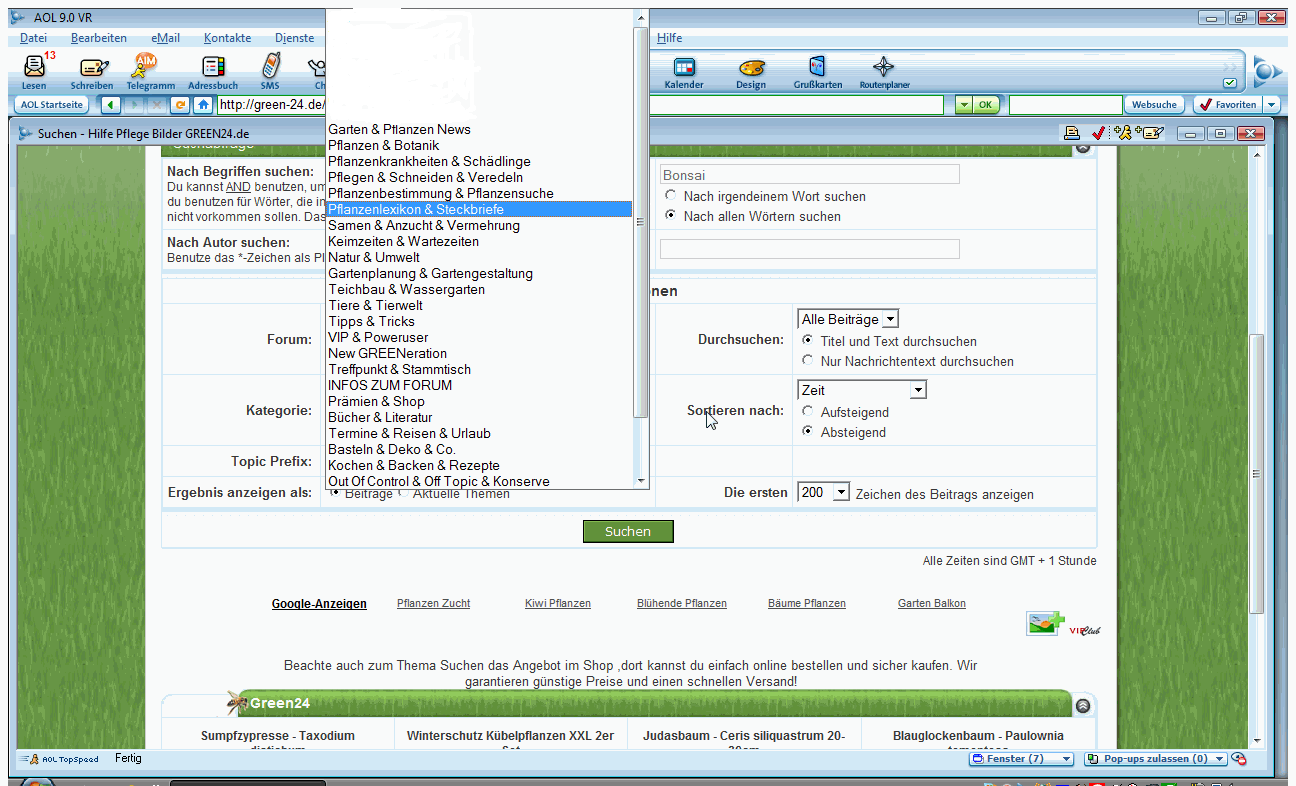This screenshot has width=1296, height=786.
Task: Select 'Nur Nachrichtentext durchsuchen' option
Action: [x=808, y=360]
